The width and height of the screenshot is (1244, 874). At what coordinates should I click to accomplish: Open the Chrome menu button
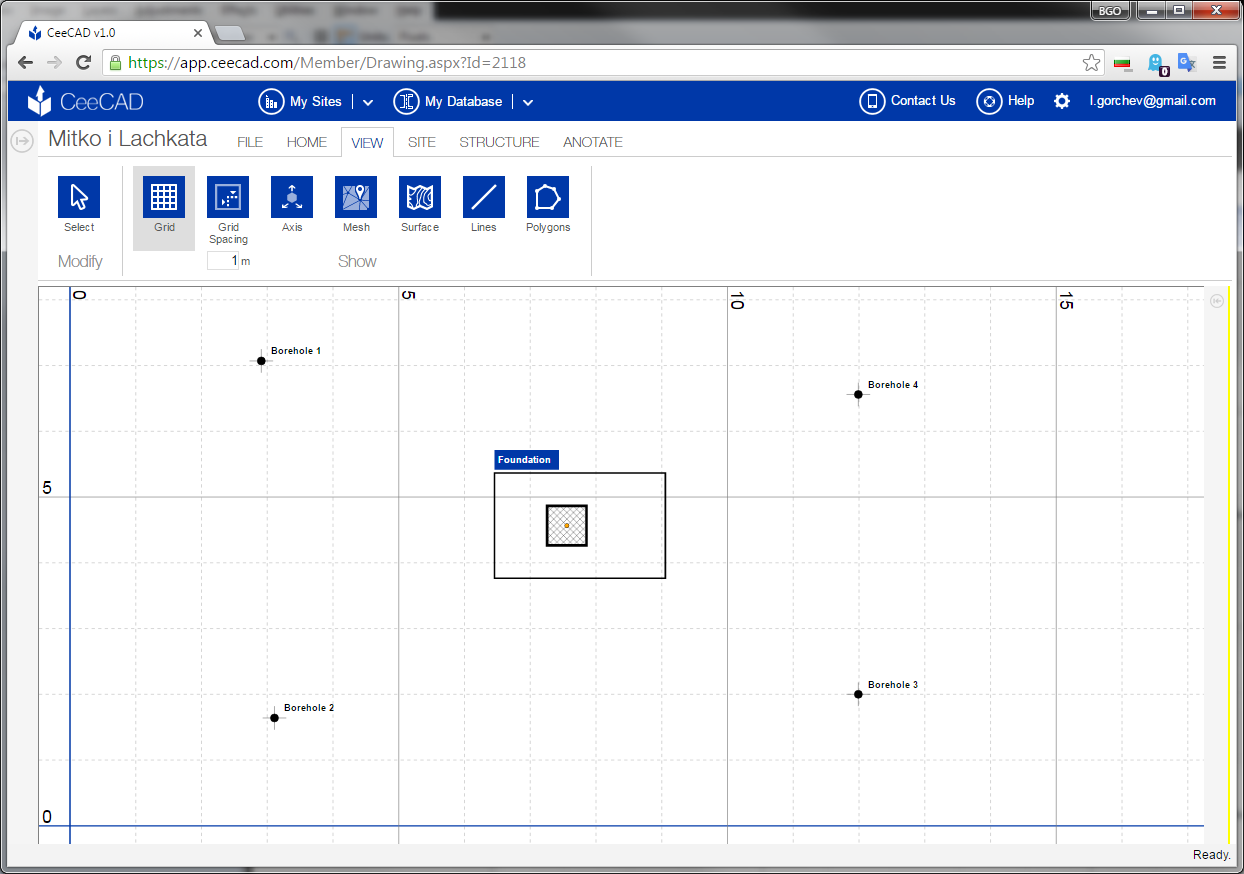click(1219, 62)
